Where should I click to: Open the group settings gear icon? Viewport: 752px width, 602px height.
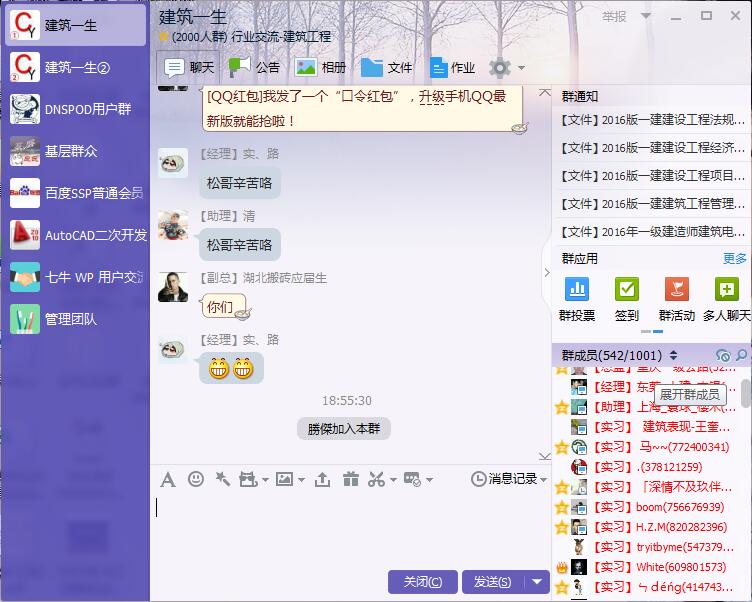pyautogui.click(x=500, y=68)
